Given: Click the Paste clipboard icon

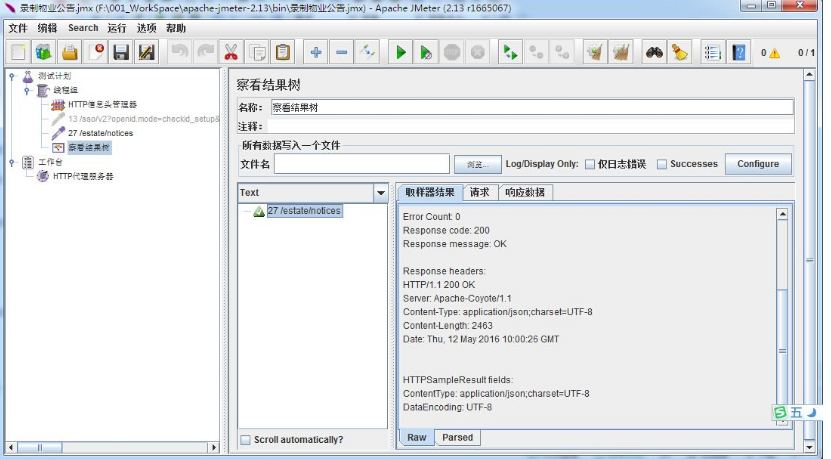Looking at the screenshot, I should pyautogui.click(x=283, y=52).
